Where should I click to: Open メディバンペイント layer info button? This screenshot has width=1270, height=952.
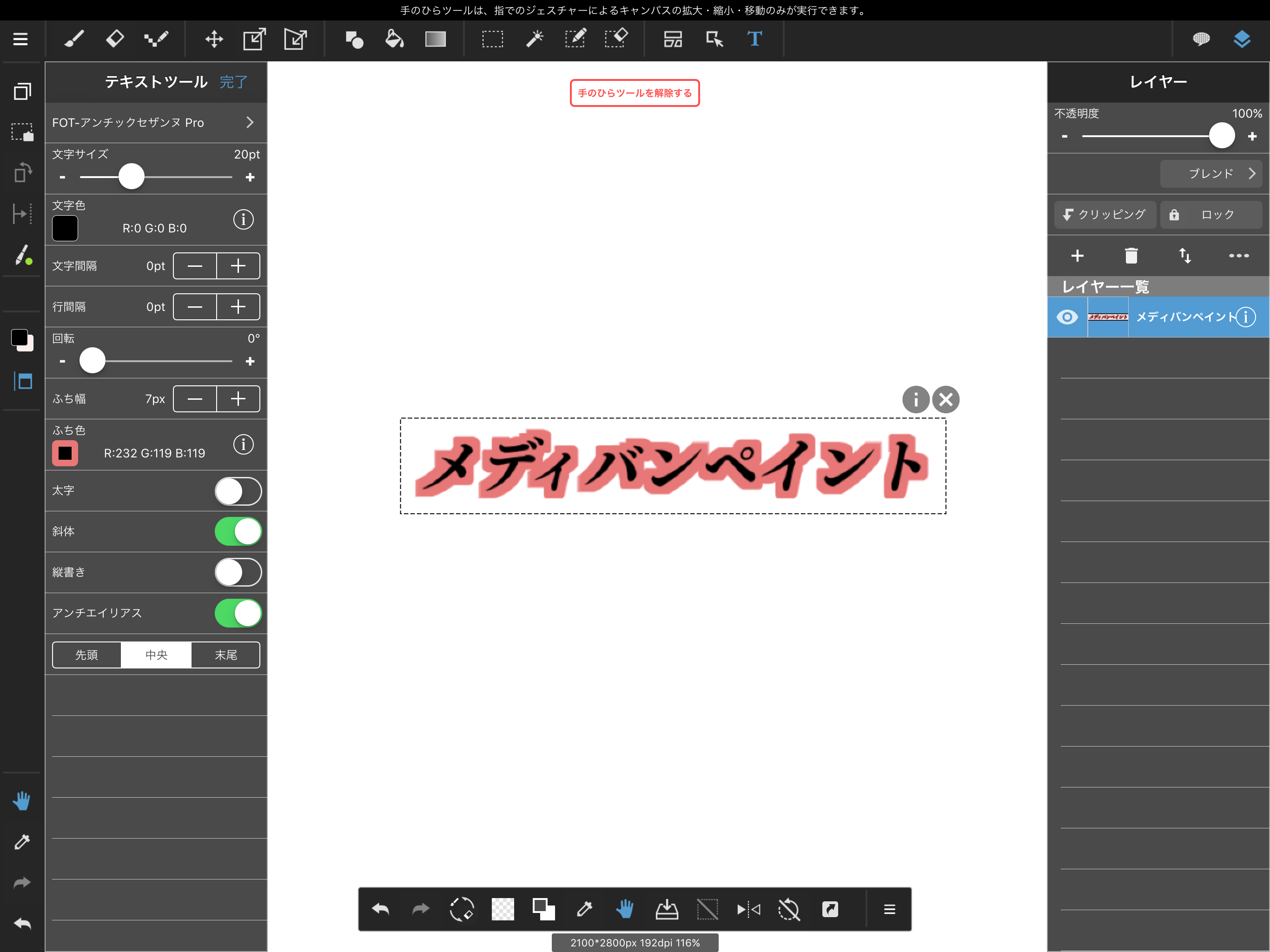pos(1245,317)
